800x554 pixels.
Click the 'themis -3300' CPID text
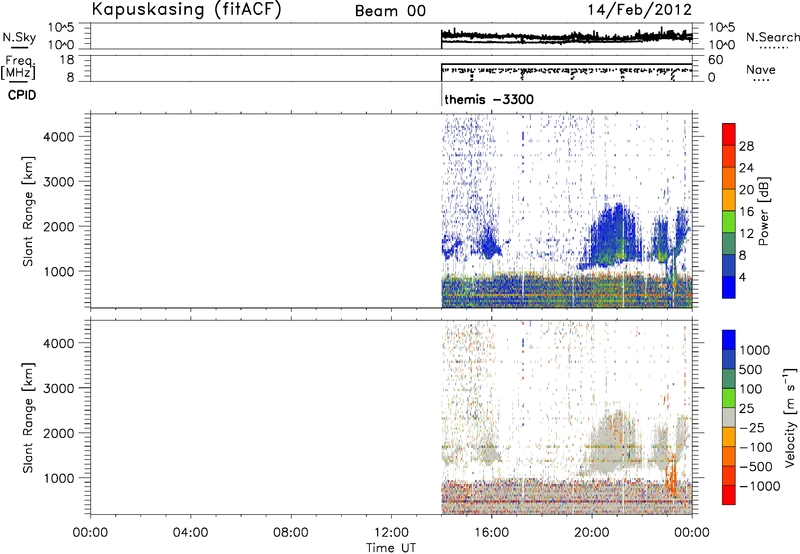[489, 99]
